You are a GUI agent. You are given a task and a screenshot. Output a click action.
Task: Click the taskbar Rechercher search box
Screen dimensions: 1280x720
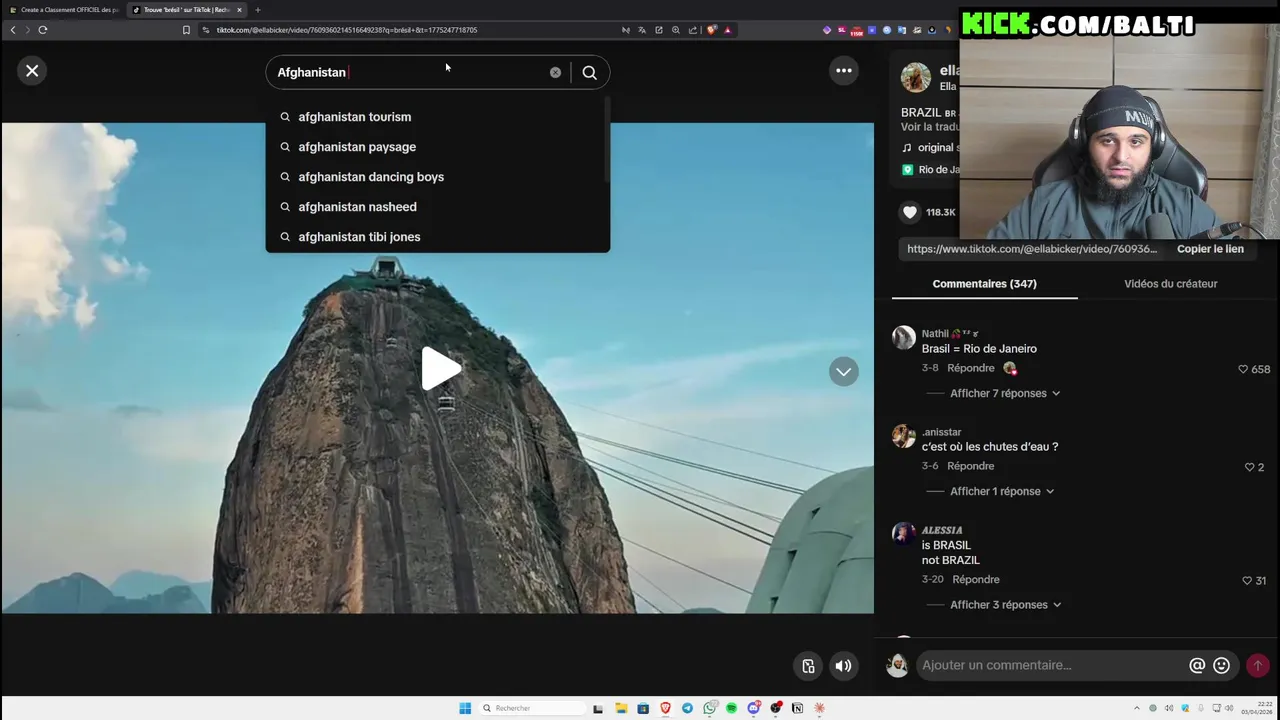click(532, 708)
